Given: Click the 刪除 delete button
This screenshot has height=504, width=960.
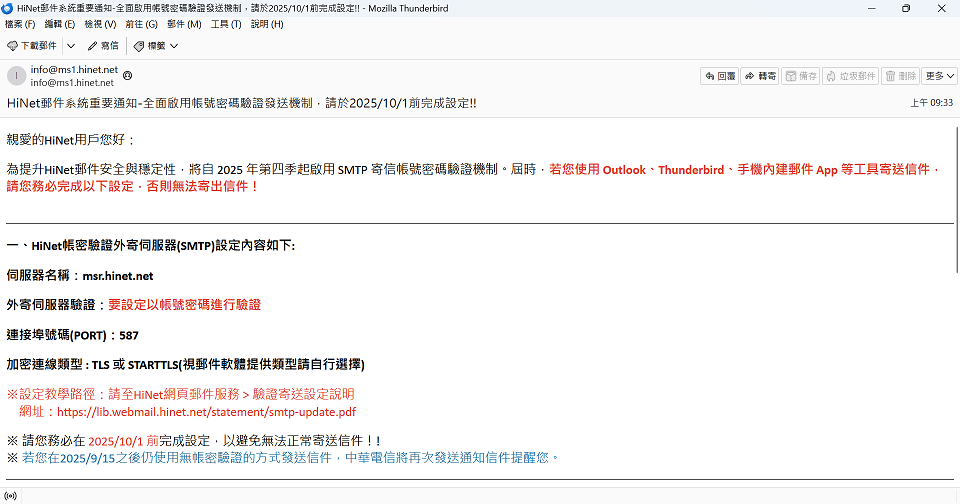Looking at the screenshot, I should click(x=900, y=76).
